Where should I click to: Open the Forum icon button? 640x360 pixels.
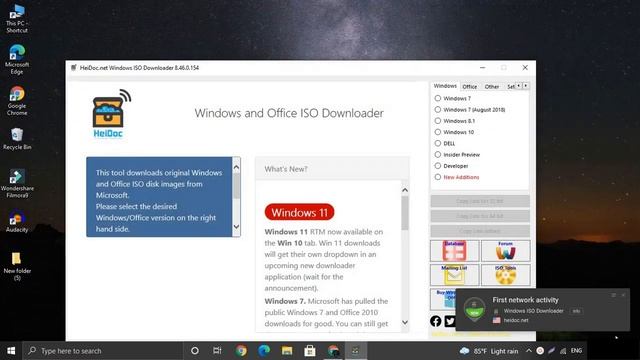505,251
